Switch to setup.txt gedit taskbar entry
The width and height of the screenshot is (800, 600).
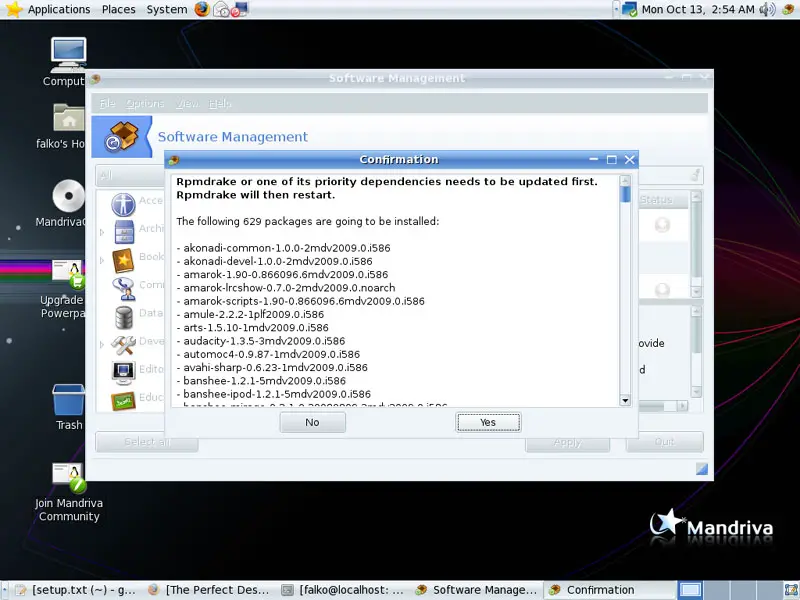(77, 590)
